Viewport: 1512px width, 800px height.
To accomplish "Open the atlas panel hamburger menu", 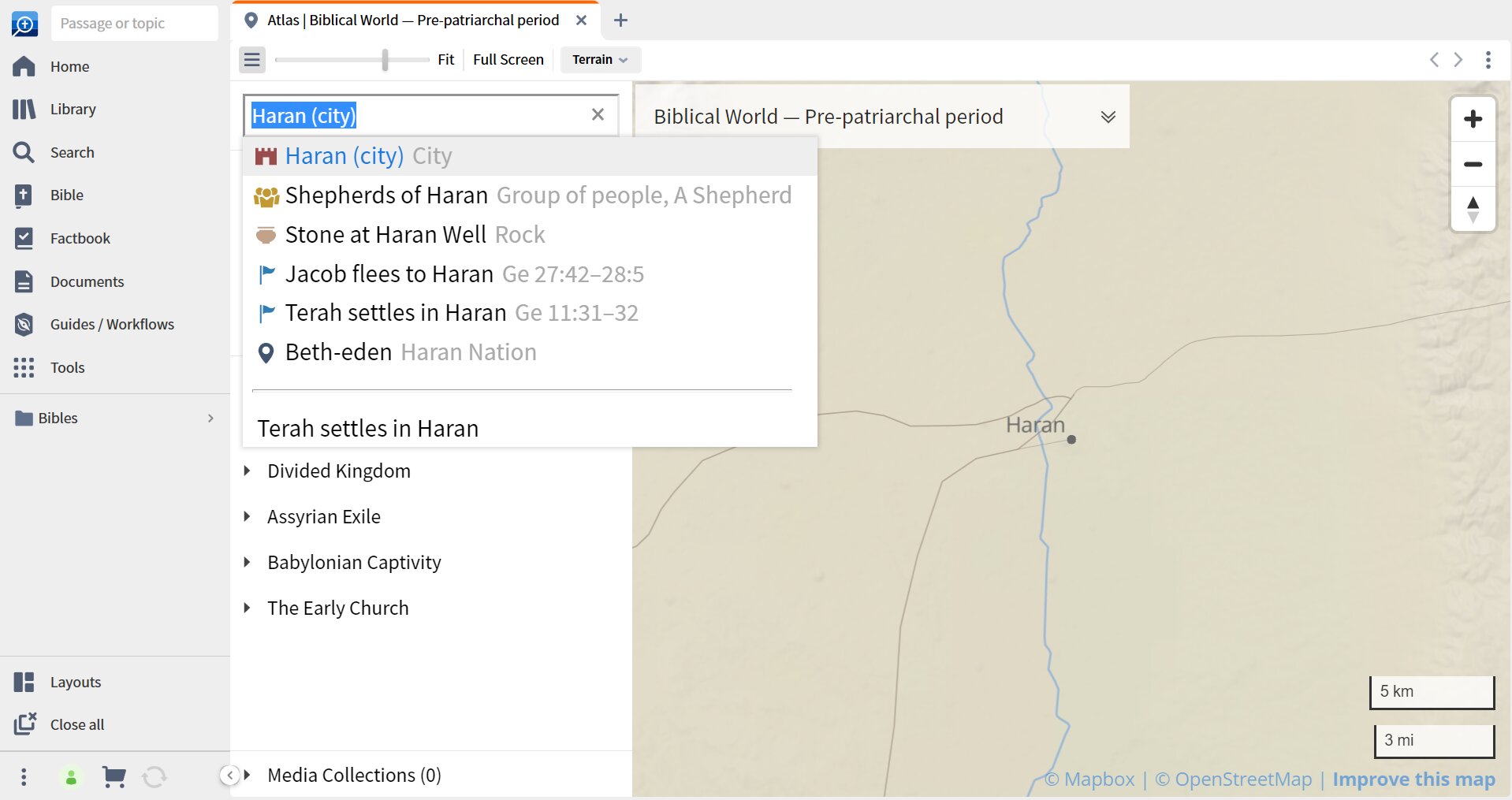I will point(251,59).
